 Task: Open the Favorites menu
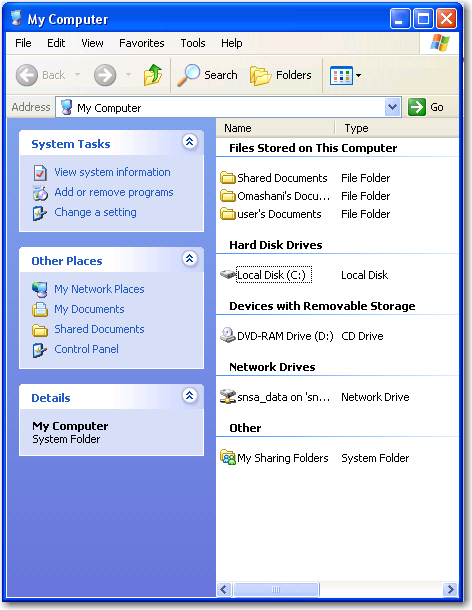point(142,43)
